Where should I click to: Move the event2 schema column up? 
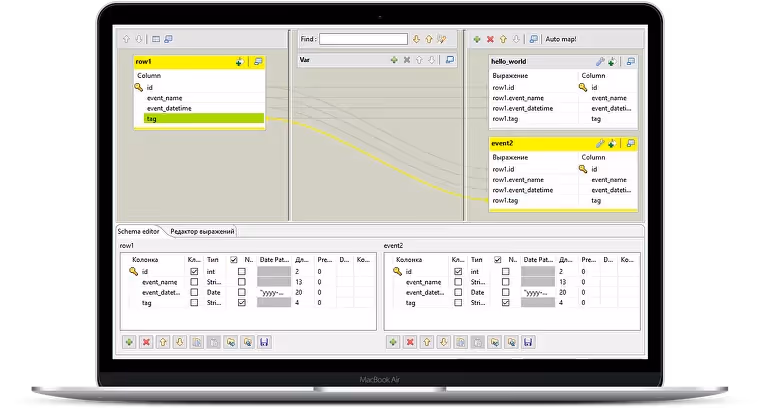[427, 342]
